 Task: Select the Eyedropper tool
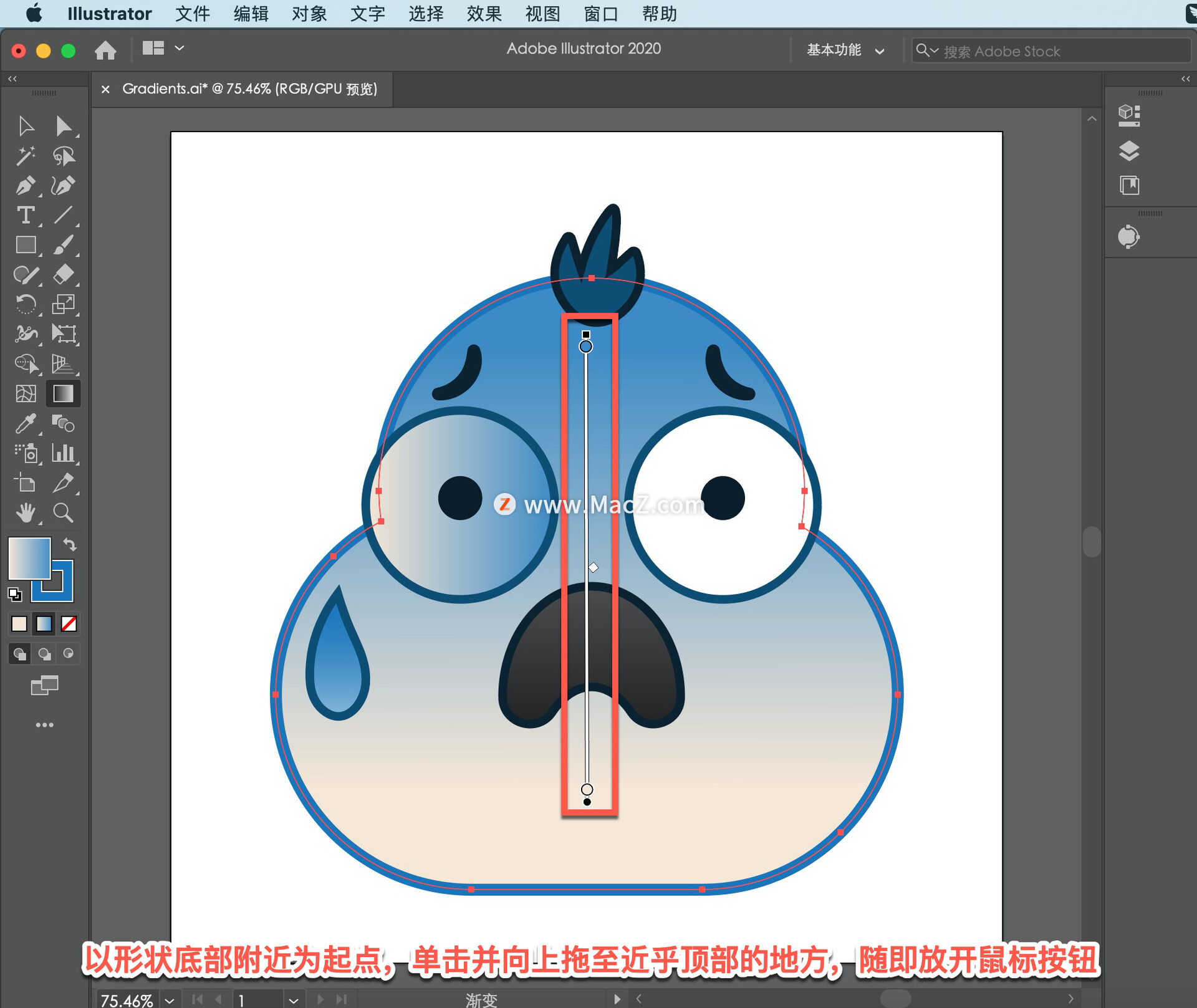tap(26, 424)
